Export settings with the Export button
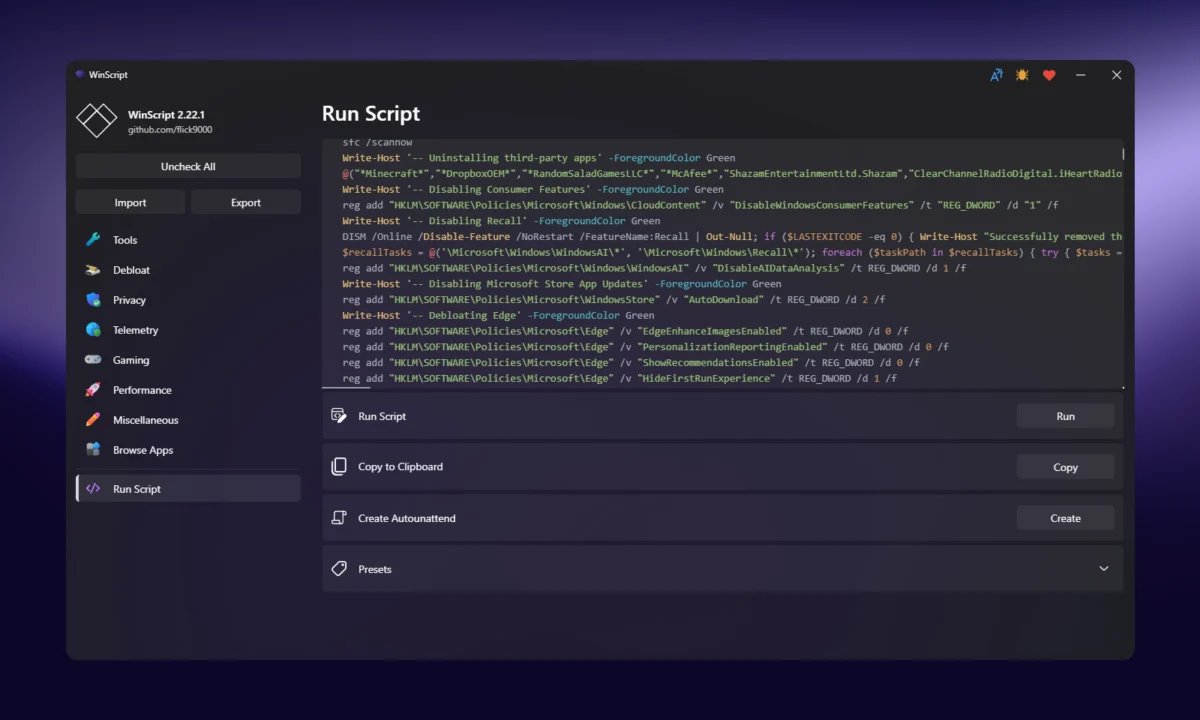The width and height of the screenshot is (1200, 720). pos(246,203)
